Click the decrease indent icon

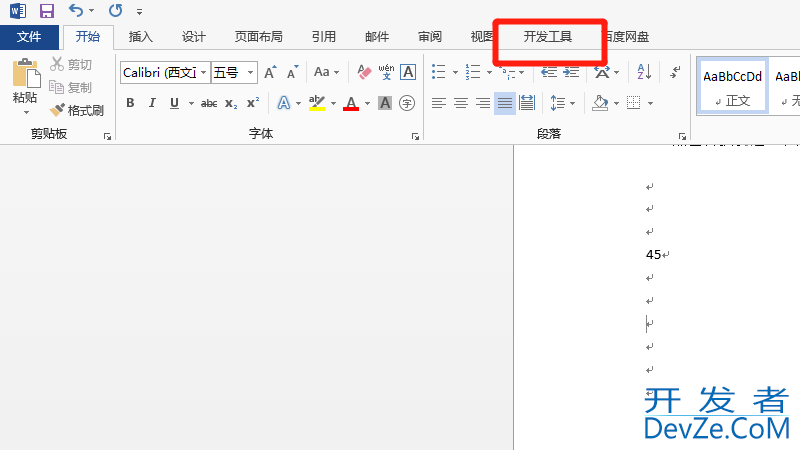coord(549,72)
